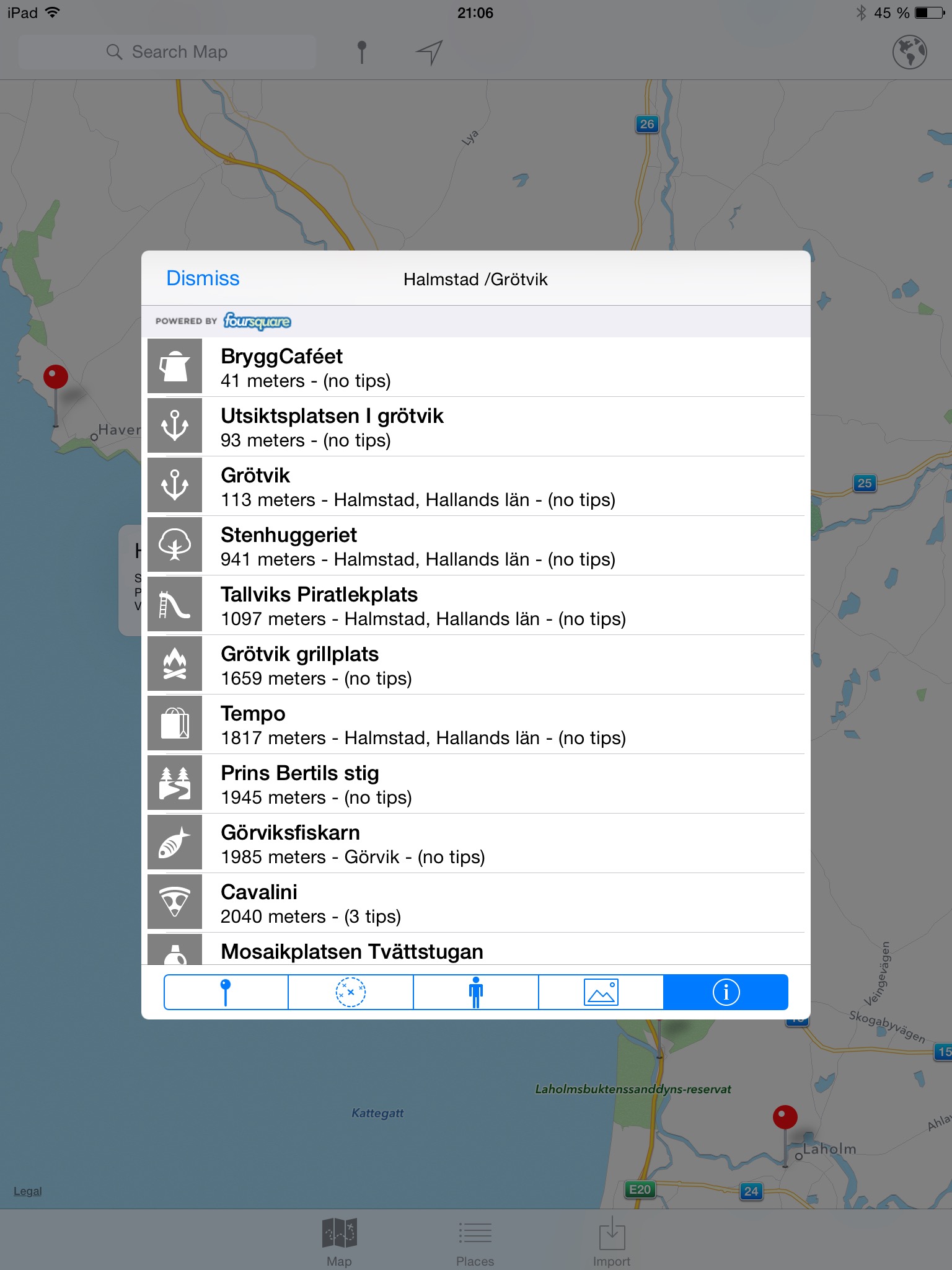Tap the drop pin icon in top toolbar
The height and width of the screenshot is (1270, 952).
(362, 52)
